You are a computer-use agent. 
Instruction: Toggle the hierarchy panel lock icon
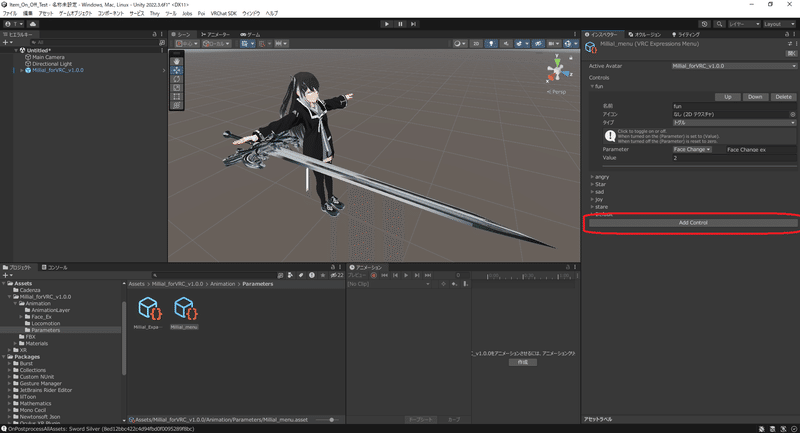pyautogui.click(x=154, y=34)
